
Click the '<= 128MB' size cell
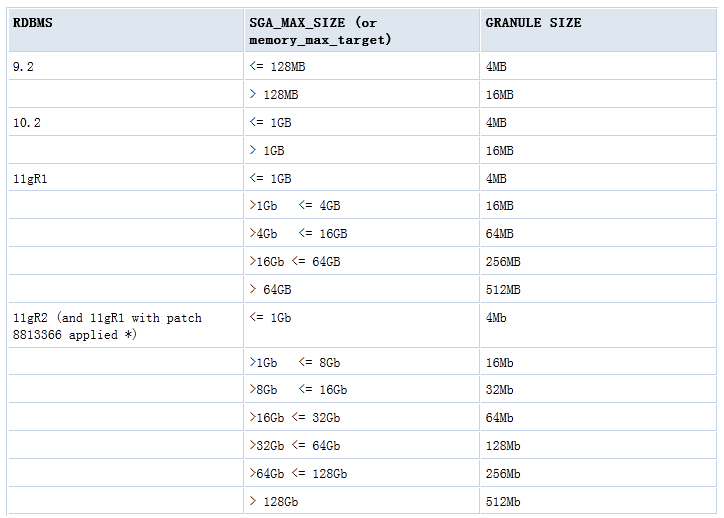tap(273, 67)
